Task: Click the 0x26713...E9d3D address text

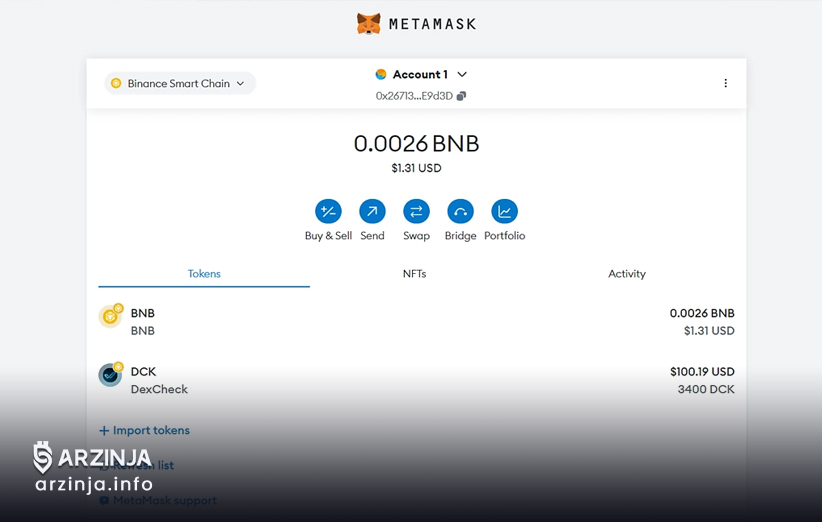Action: tap(414, 96)
